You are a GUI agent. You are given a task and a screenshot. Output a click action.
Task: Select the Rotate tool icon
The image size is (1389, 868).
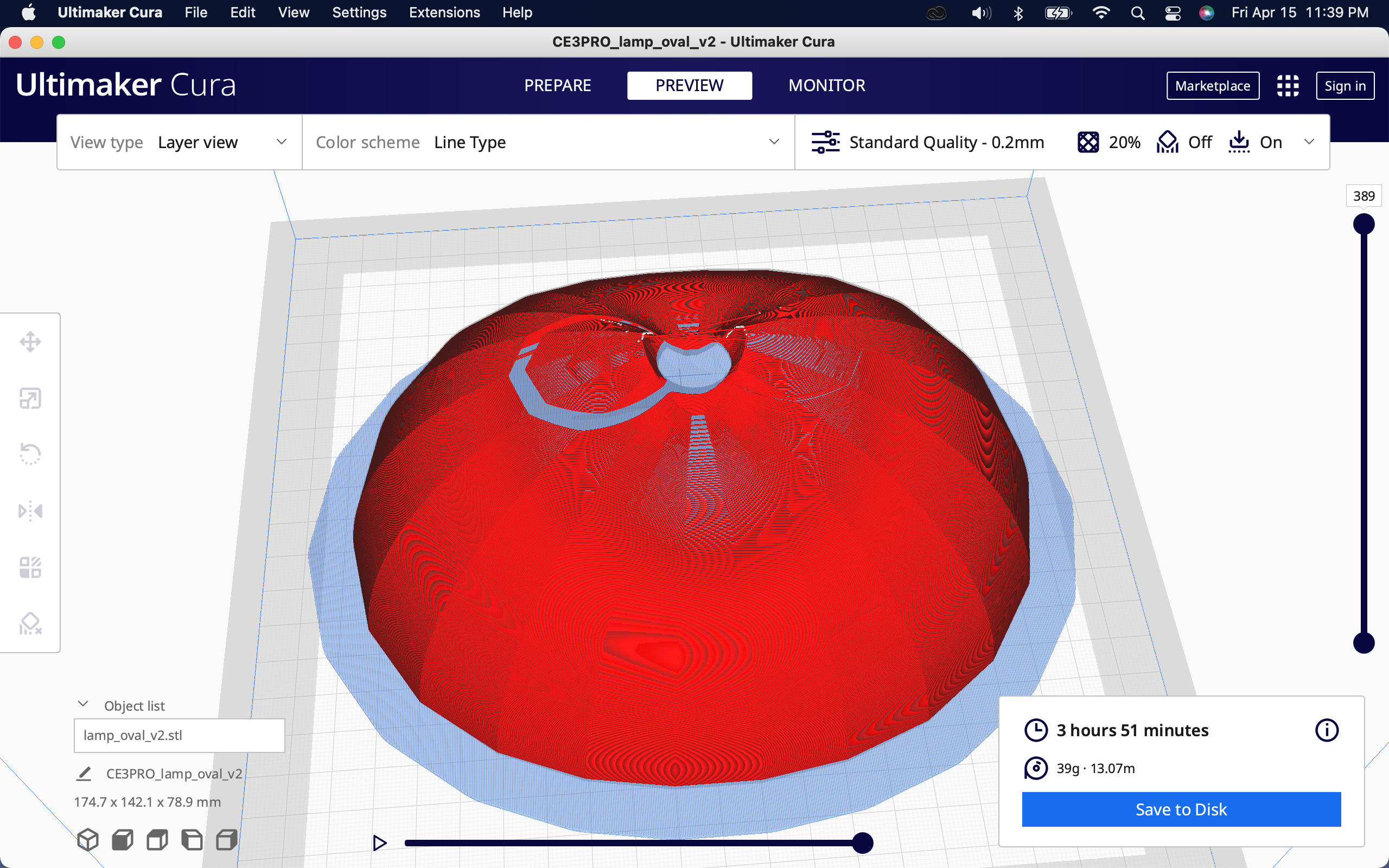coord(30,454)
